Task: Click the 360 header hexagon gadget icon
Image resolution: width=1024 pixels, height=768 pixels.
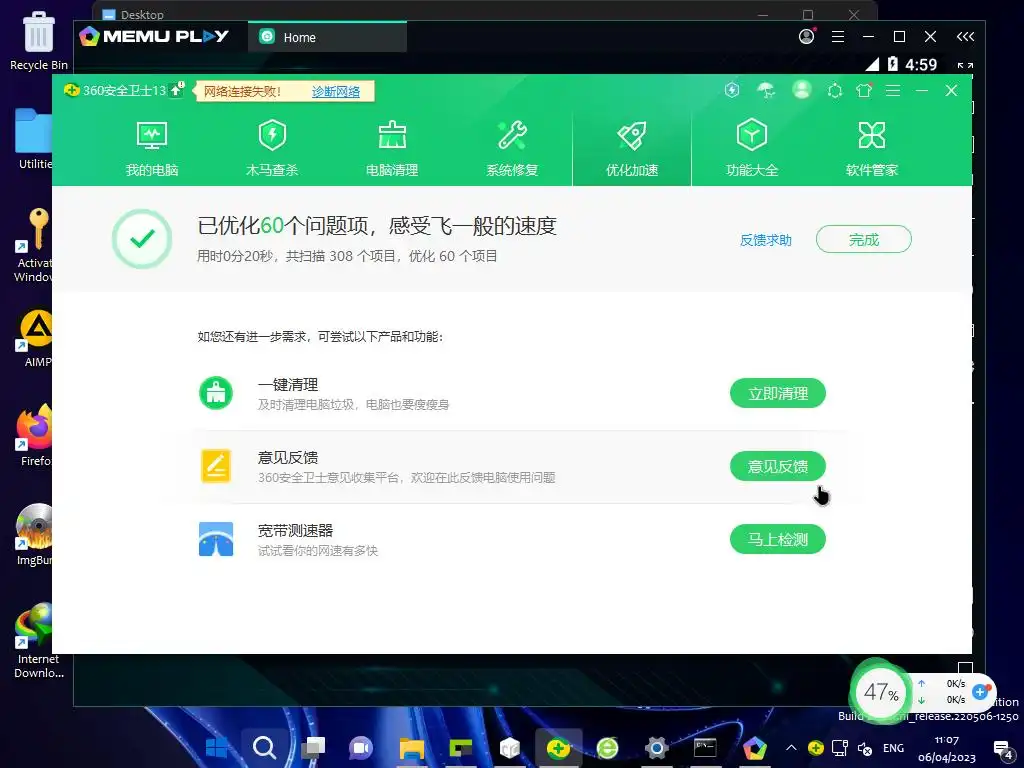Action: (835, 91)
